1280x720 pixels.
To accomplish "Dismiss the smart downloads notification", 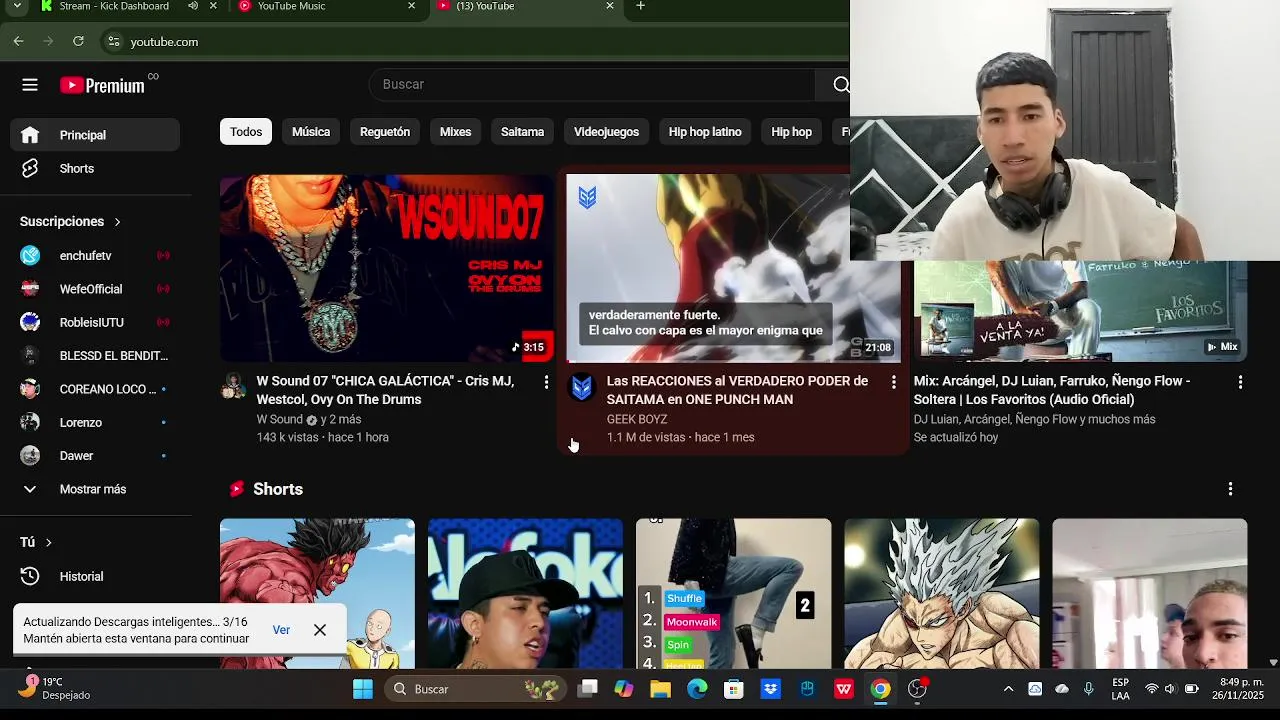I will point(320,630).
